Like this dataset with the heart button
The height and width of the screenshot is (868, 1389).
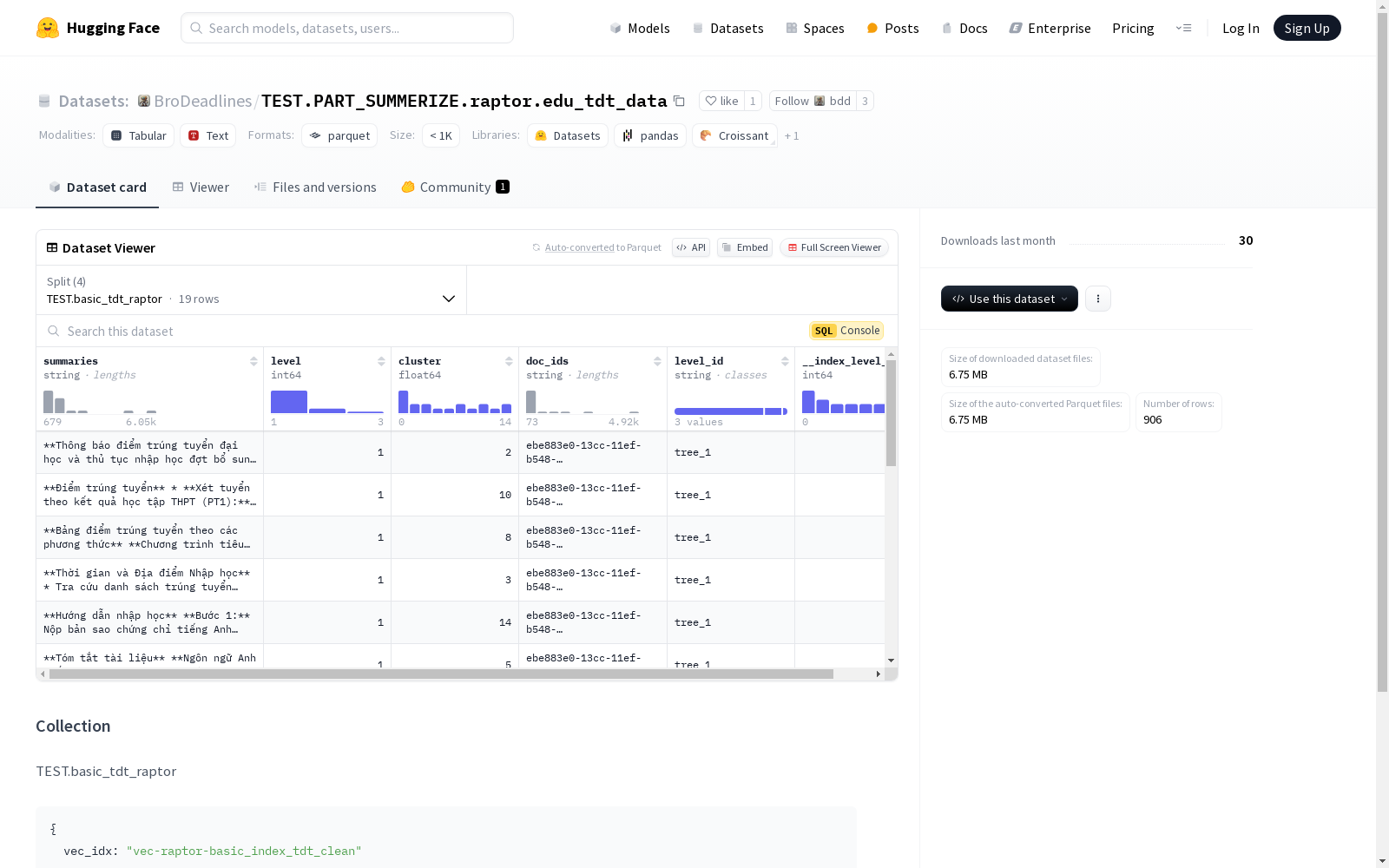(721, 101)
